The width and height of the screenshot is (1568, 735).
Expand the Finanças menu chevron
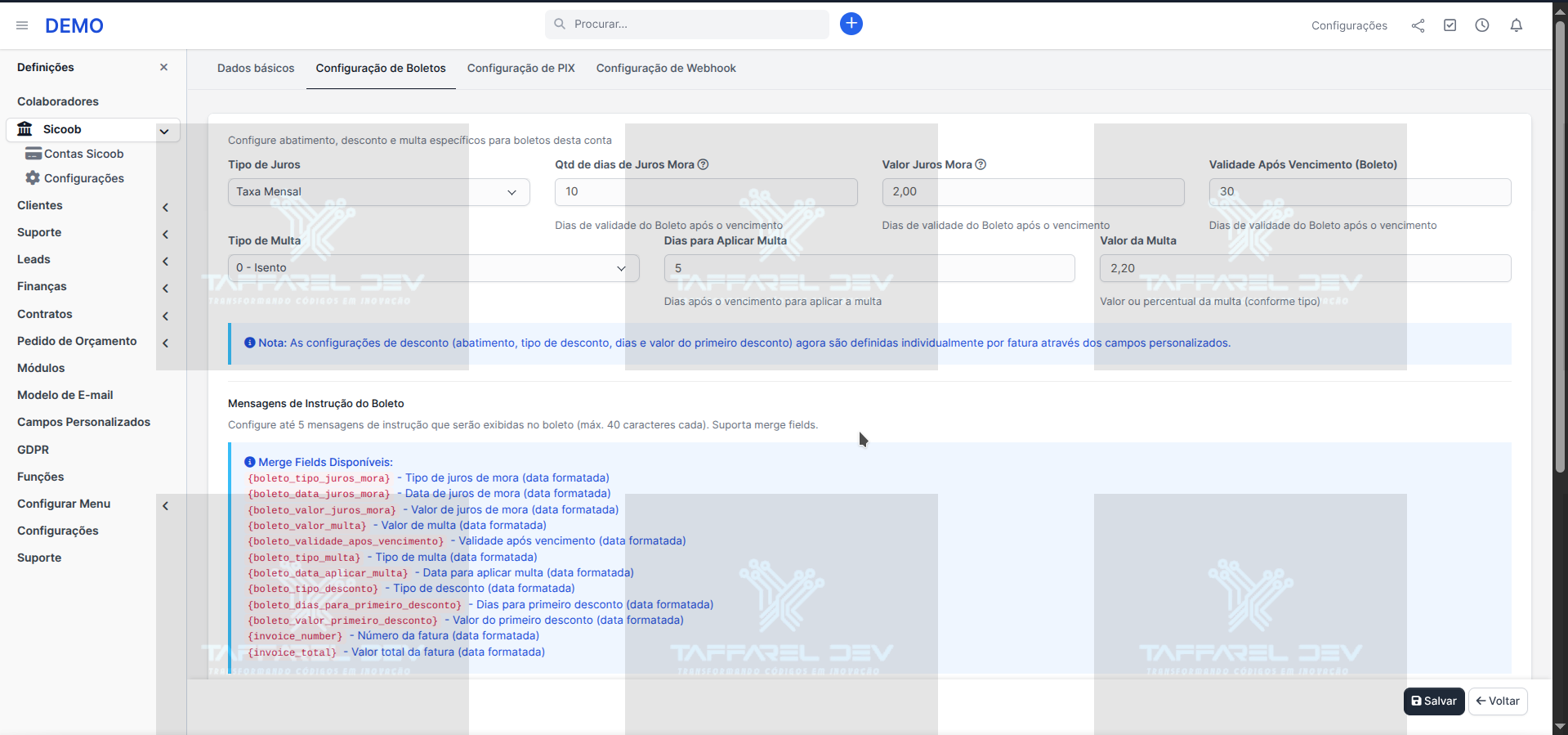point(165,288)
